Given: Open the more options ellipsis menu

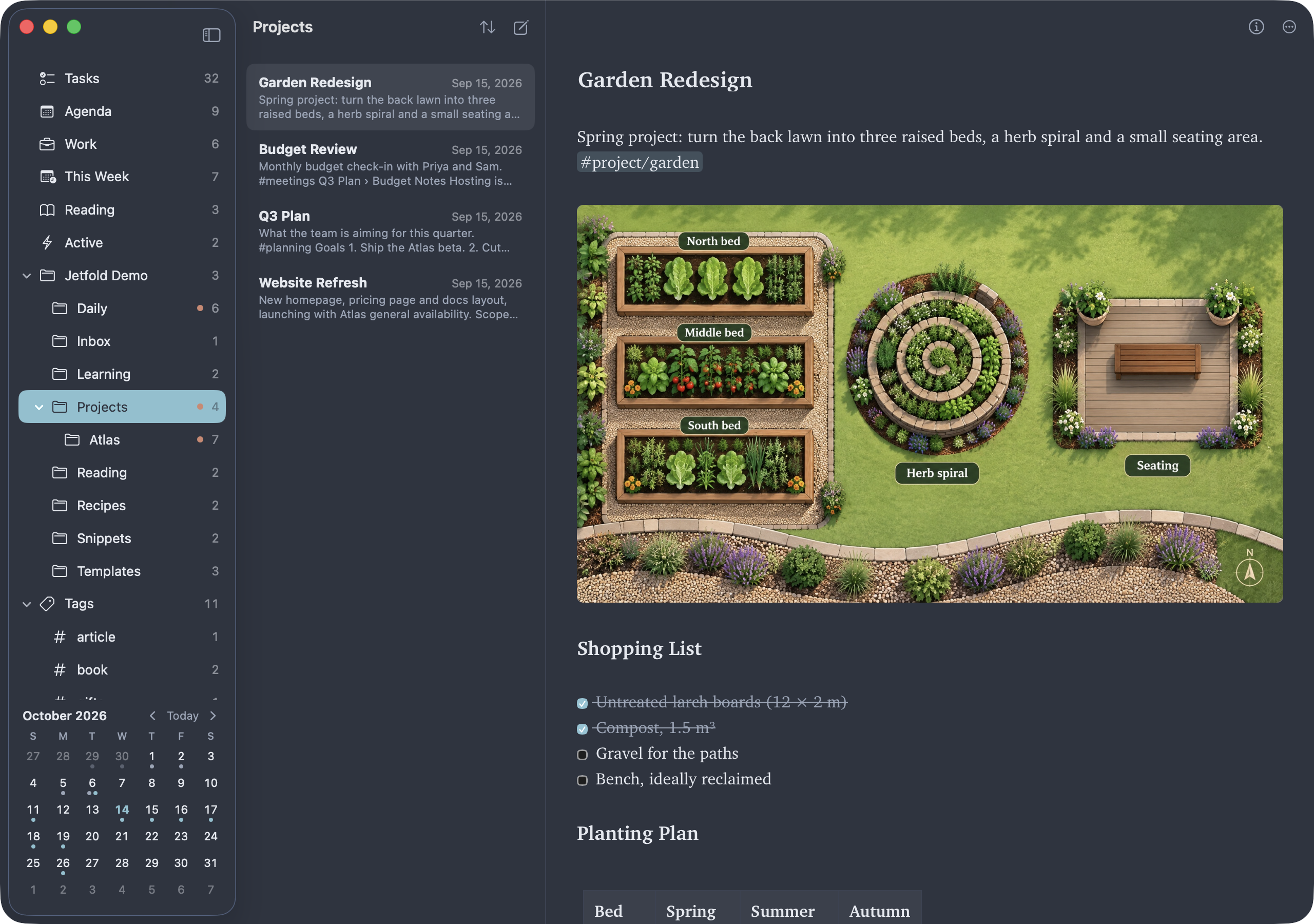Looking at the screenshot, I should (1289, 27).
